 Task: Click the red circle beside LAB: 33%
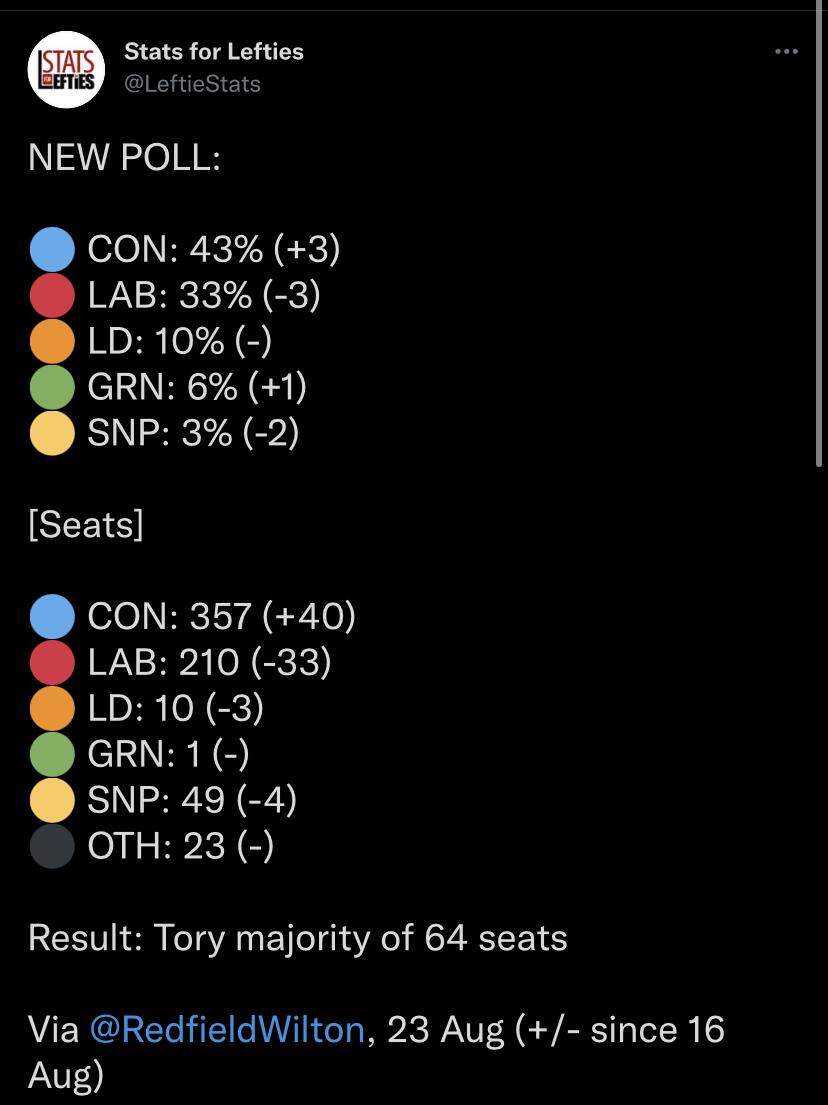coord(52,295)
